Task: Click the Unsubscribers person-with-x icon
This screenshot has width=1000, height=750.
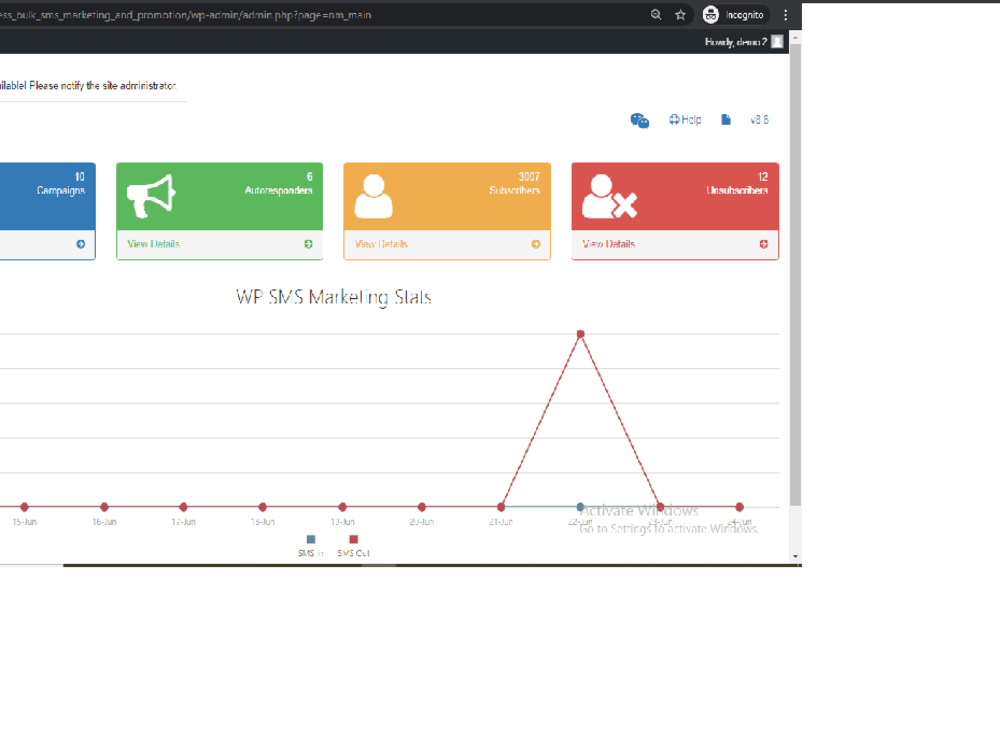Action: 610,196
